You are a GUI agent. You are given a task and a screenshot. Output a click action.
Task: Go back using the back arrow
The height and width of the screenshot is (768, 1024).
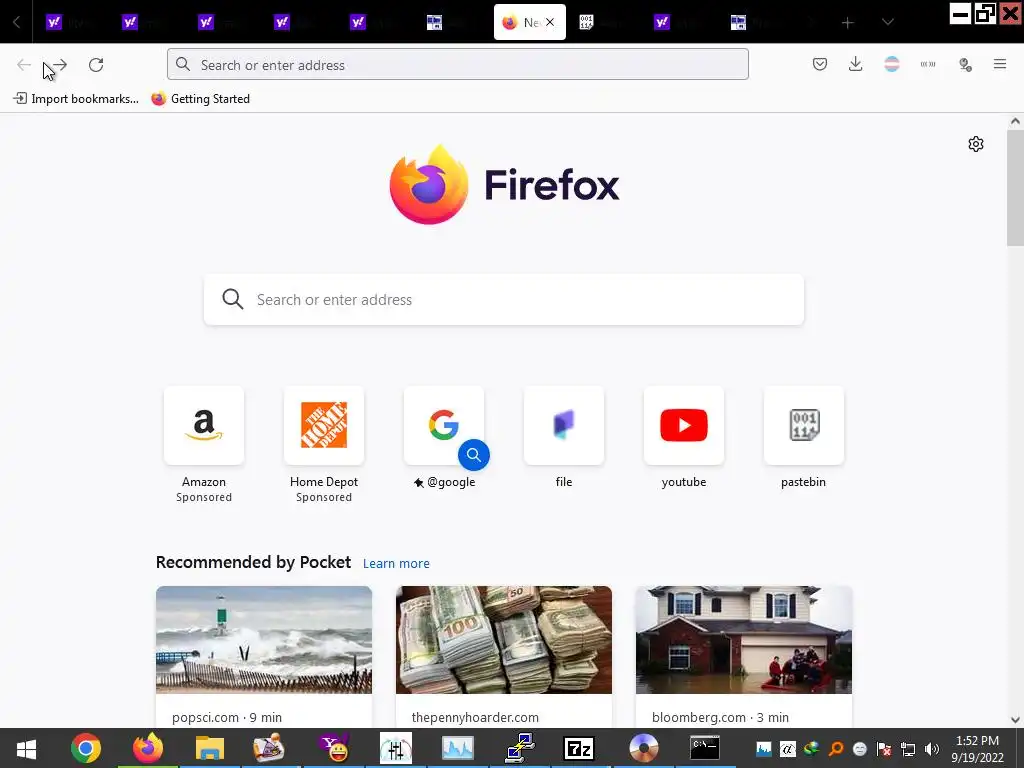pos(24,65)
